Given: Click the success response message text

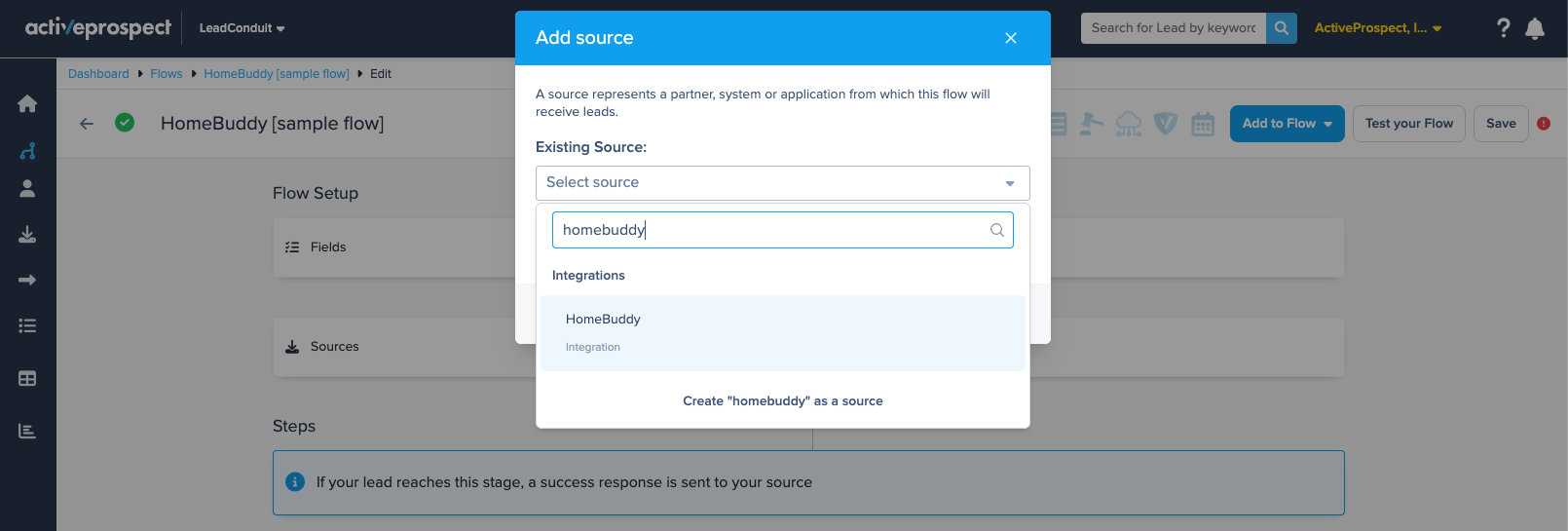Looking at the screenshot, I should click(564, 482).
